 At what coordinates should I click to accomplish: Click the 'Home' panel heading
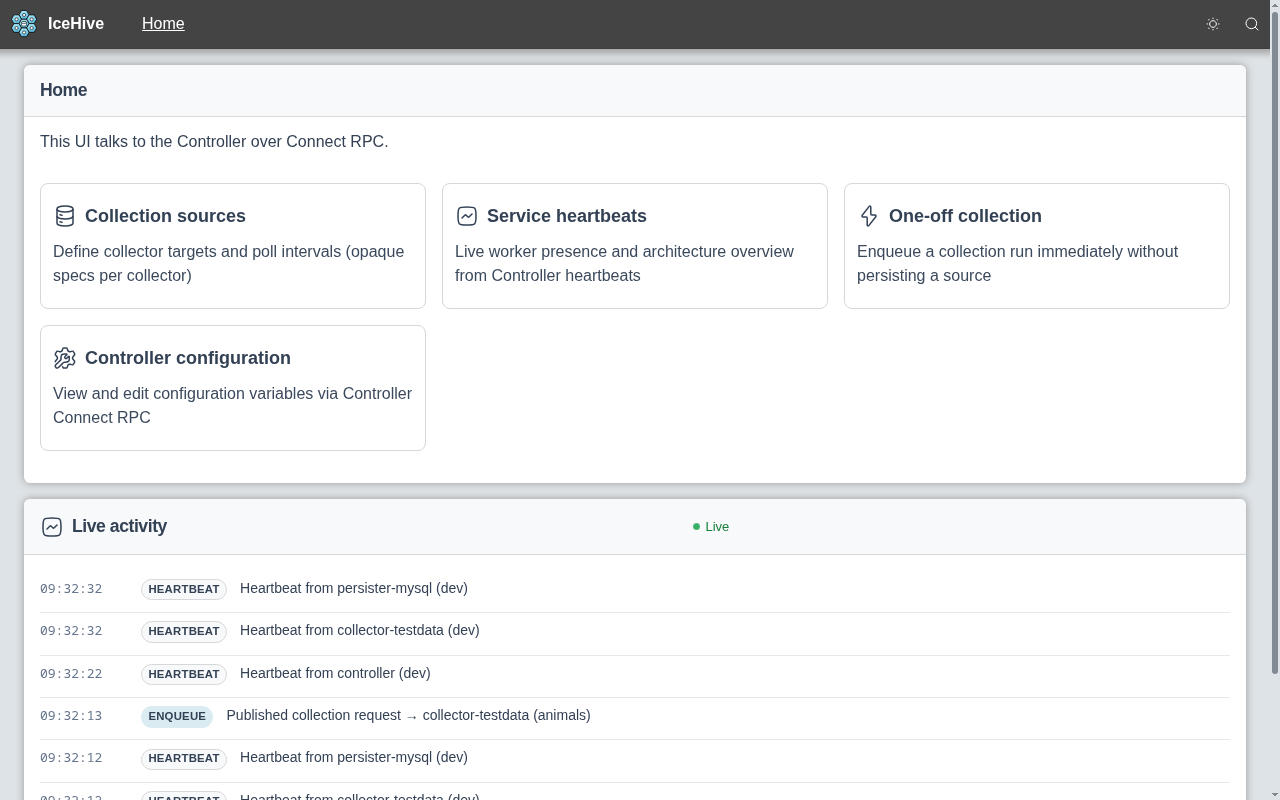[x=64, y=90]
